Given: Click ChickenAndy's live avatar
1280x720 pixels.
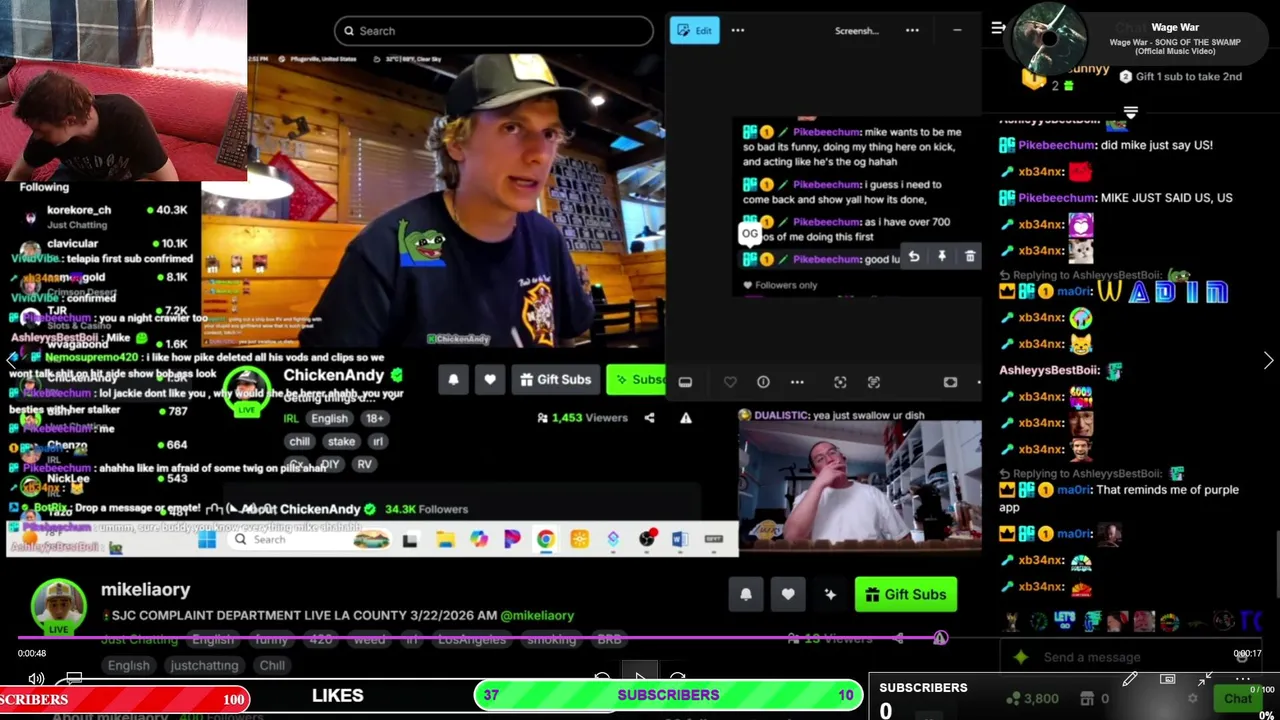Looking at the screenshot, I should pyautogui.click(x=246, y=391).
